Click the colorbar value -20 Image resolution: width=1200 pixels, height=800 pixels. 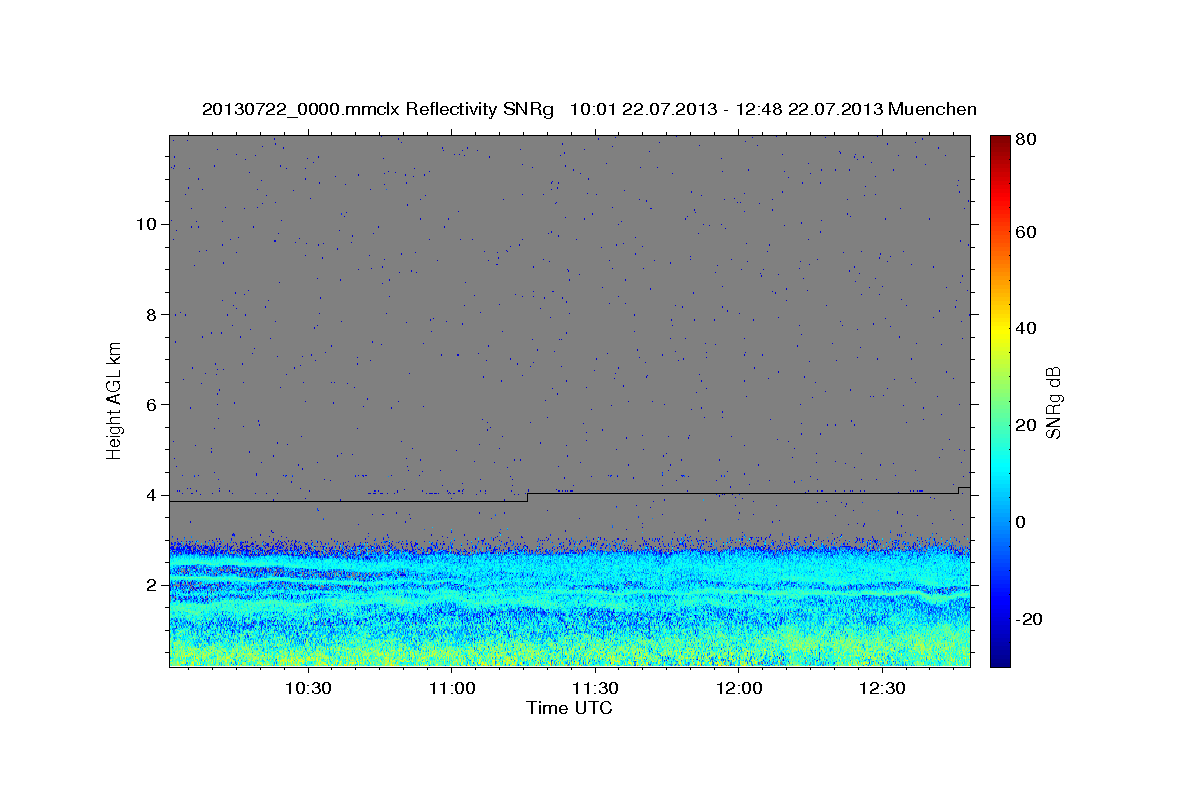[x=1030, y=619]
